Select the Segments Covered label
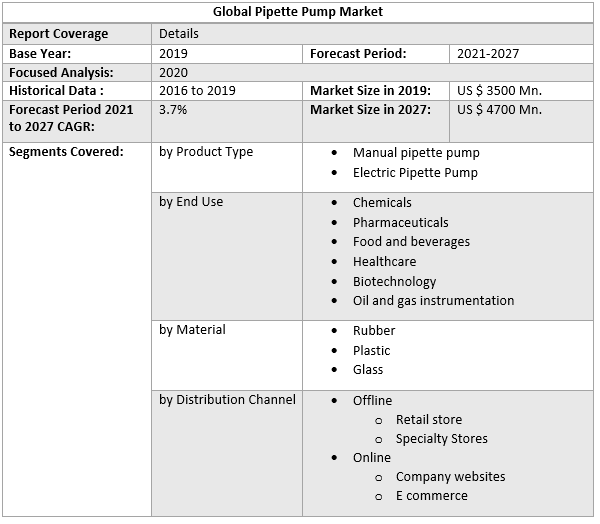 click(66, 152)
